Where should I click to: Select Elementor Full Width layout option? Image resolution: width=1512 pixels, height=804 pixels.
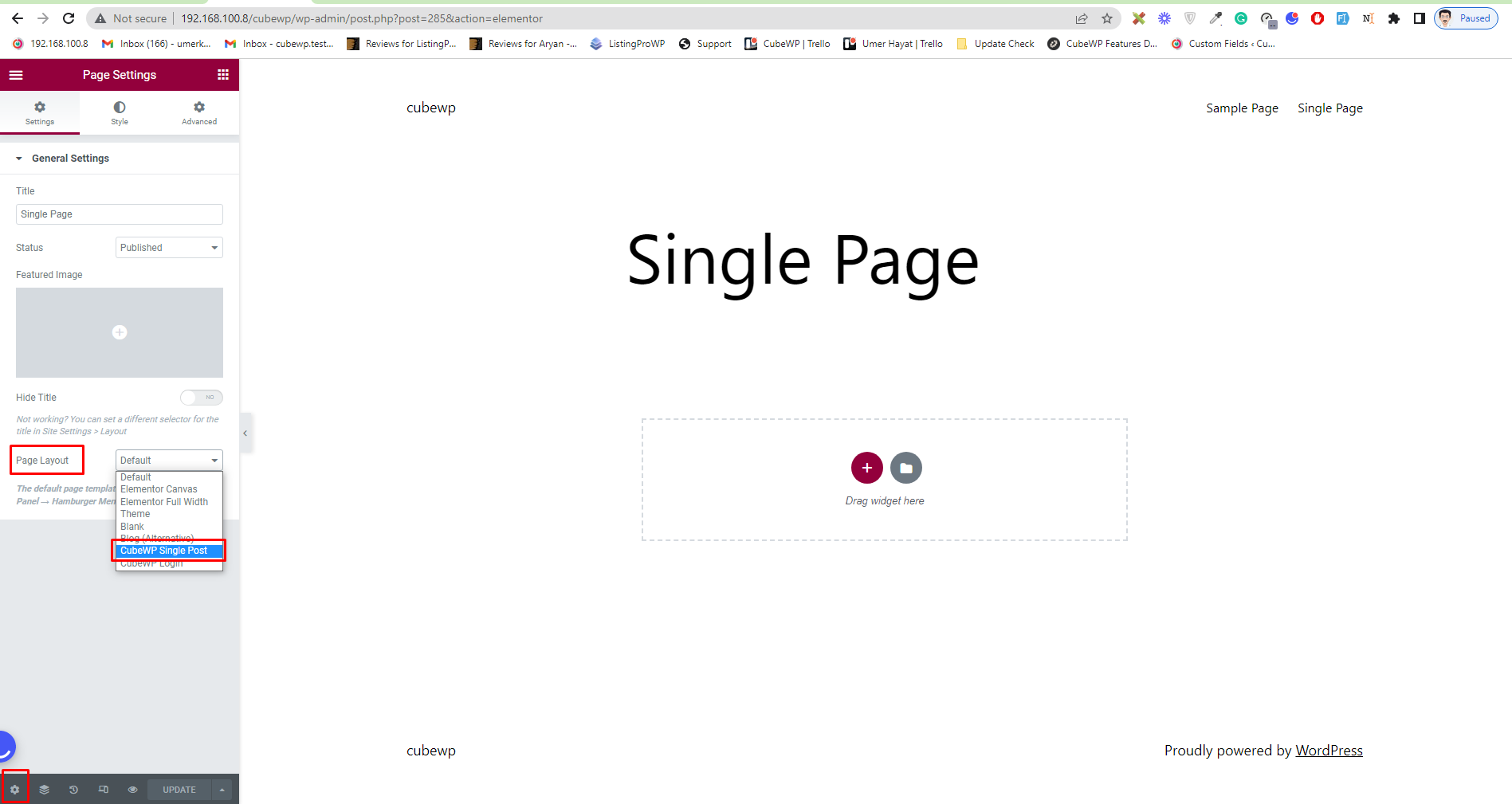[x=169, y=502]
